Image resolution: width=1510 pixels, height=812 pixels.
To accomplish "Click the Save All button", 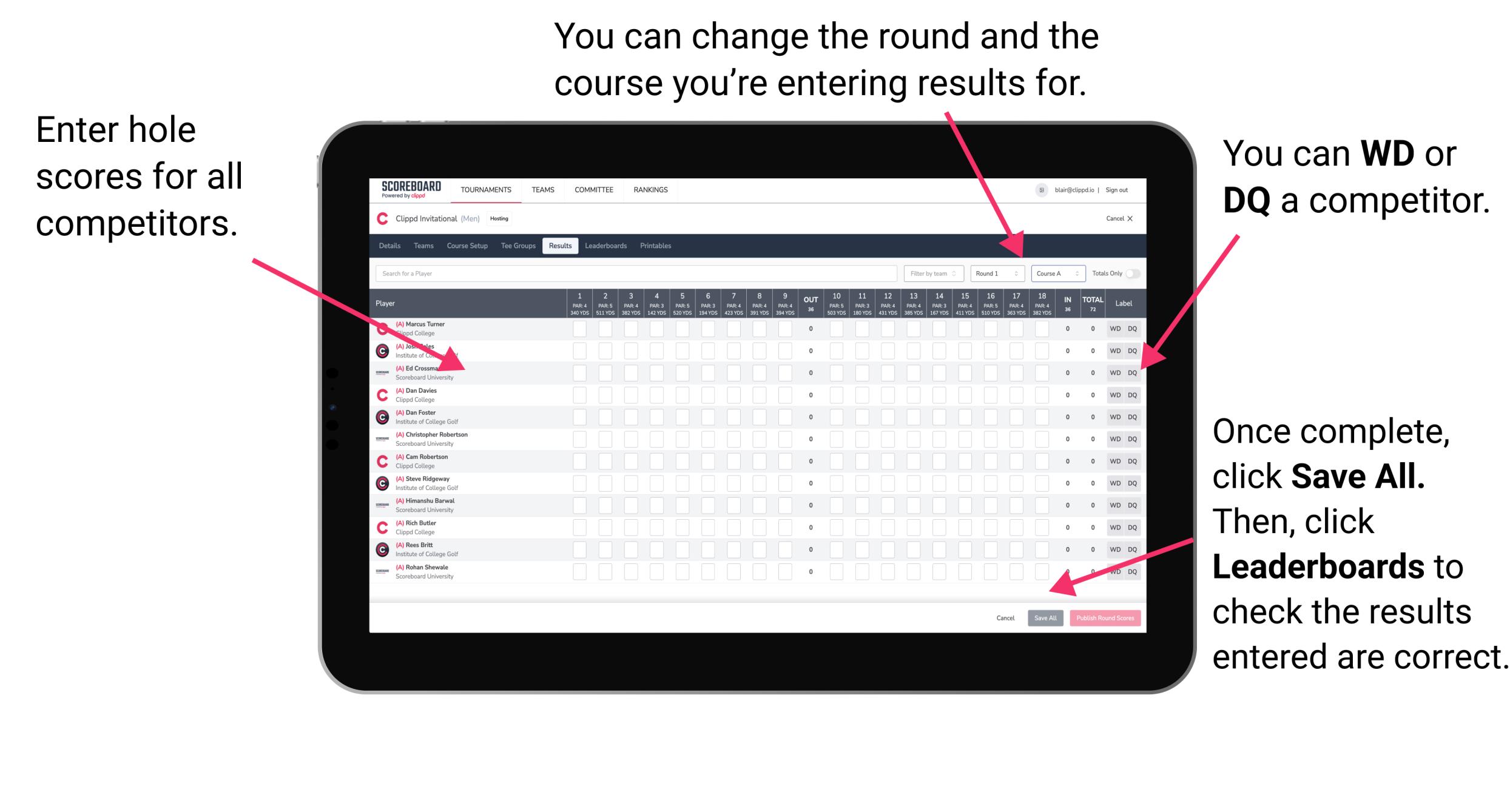I will coord(1045,618).
